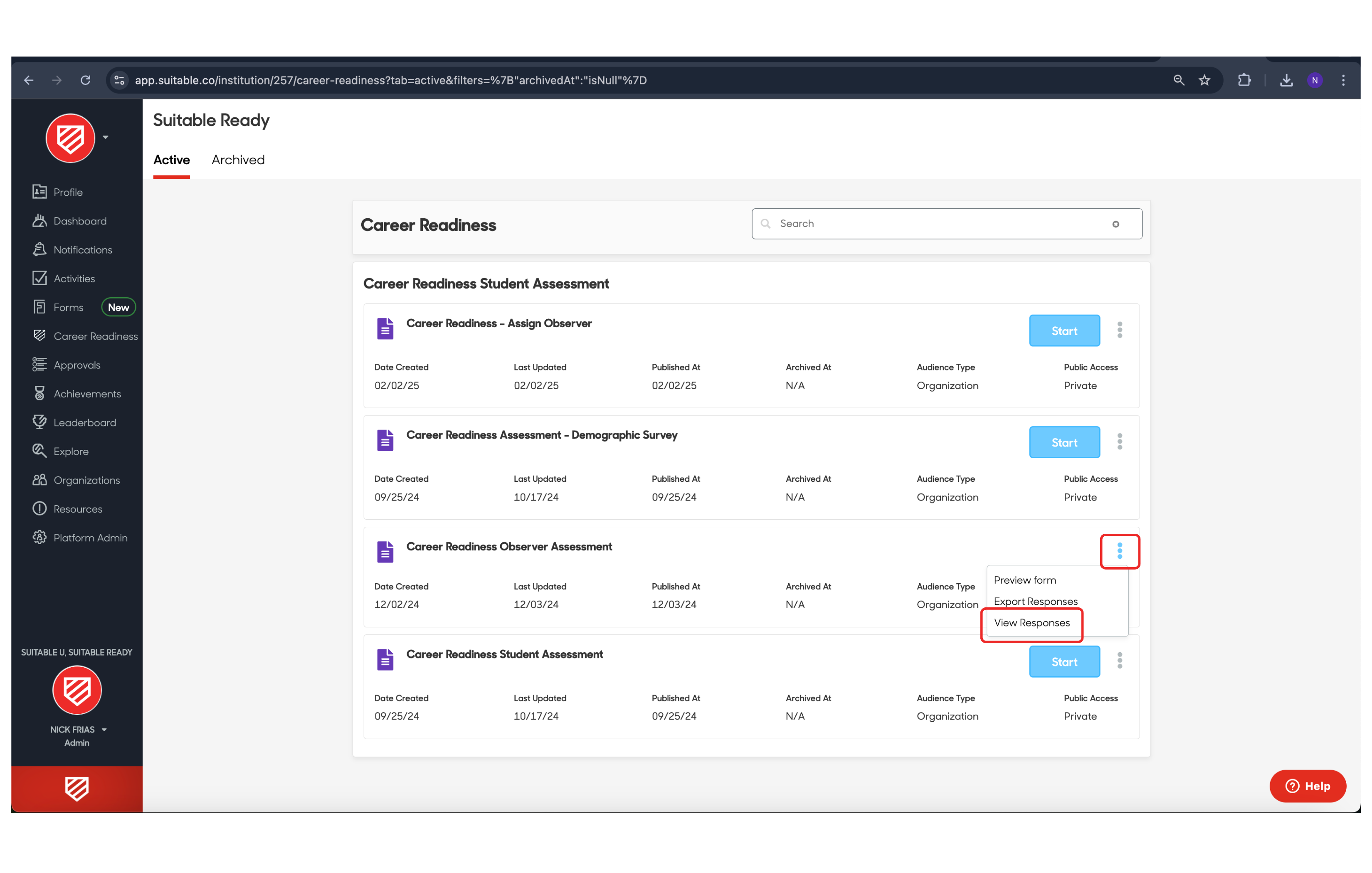Image resolution: width=1372 pixels, height=873 pixels.
Task: Open the three-dot menu for Student Assessment form
Action: click(1120, 661)
